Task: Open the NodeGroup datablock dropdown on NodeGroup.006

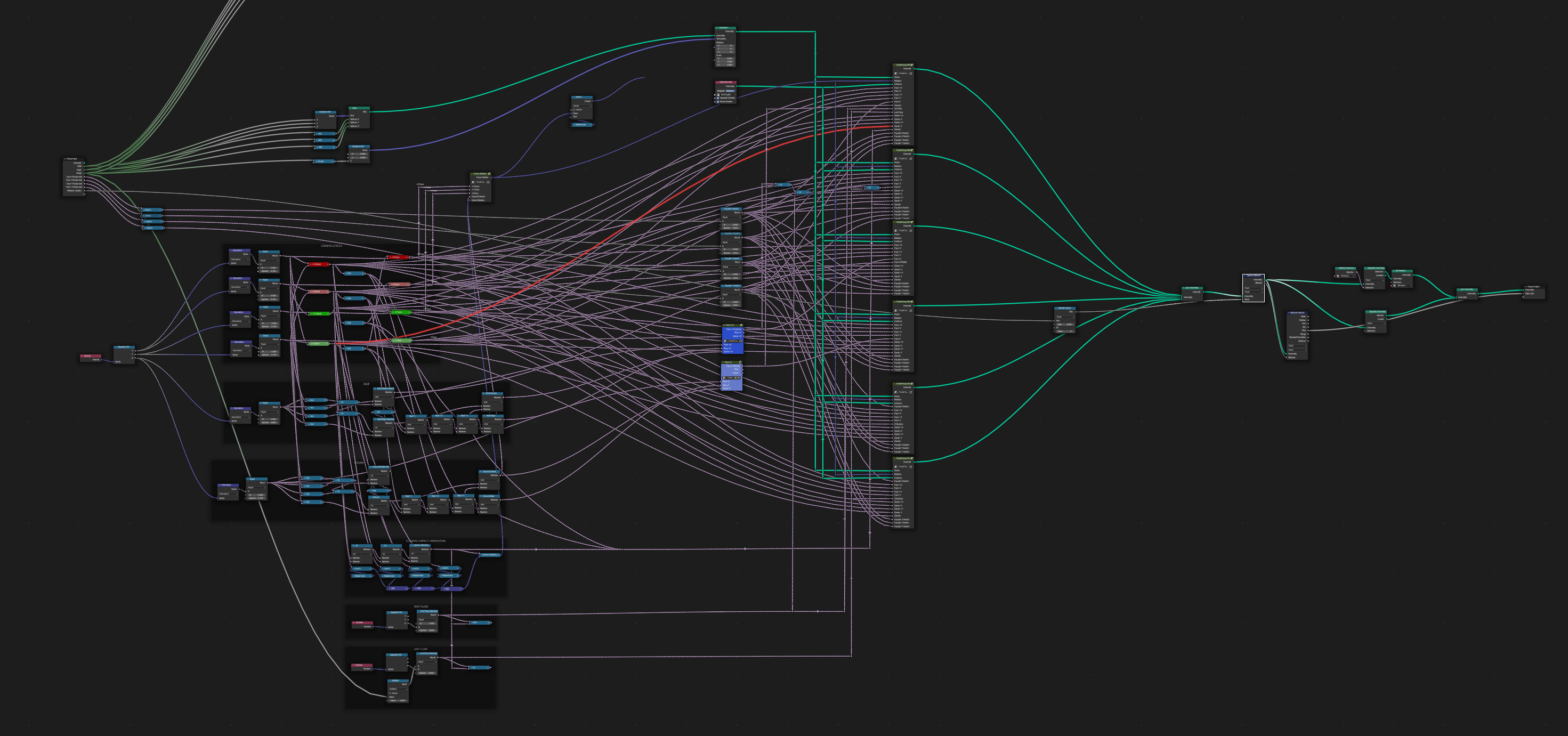Action: tap(896, 158)
